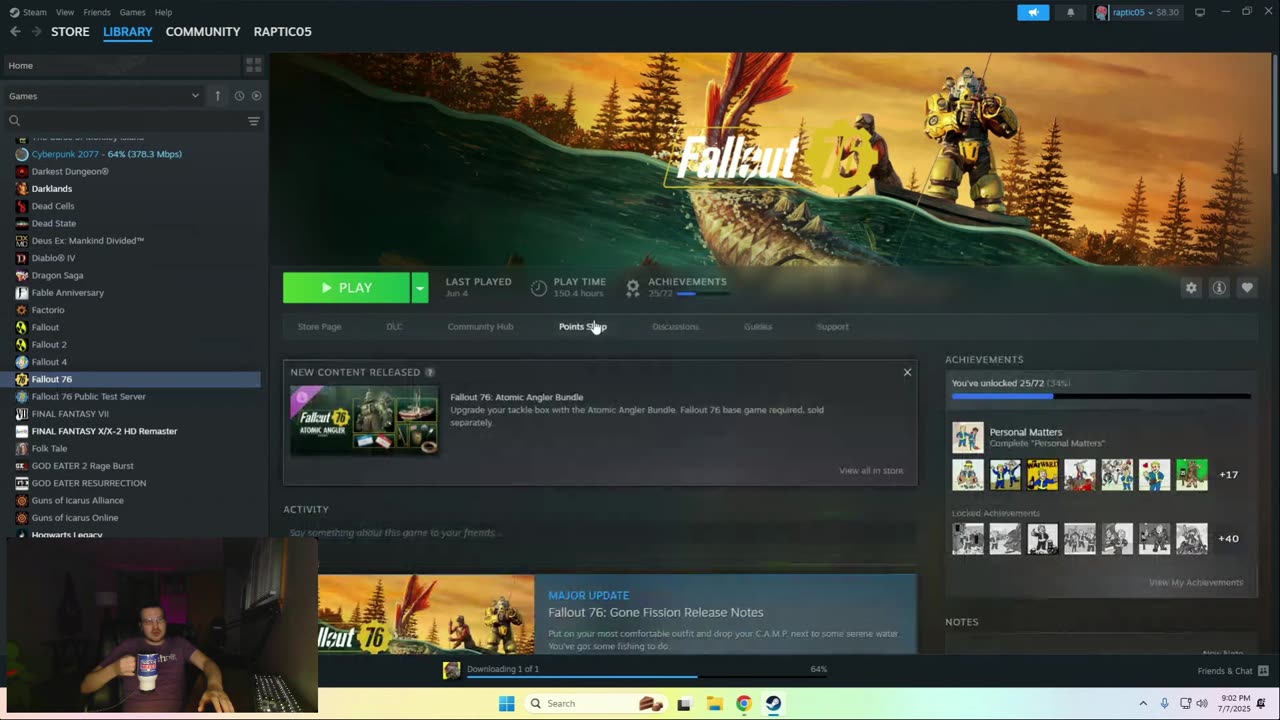Open the raptic05 account dropdown
The width and height of the screenshot is (1280, 720).
(1138, 12)
